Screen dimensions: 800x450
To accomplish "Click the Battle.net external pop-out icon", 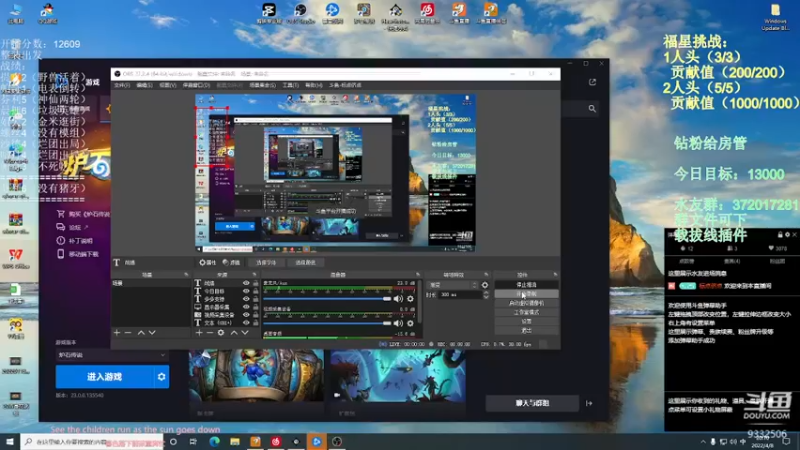I will tap(592, 82).
